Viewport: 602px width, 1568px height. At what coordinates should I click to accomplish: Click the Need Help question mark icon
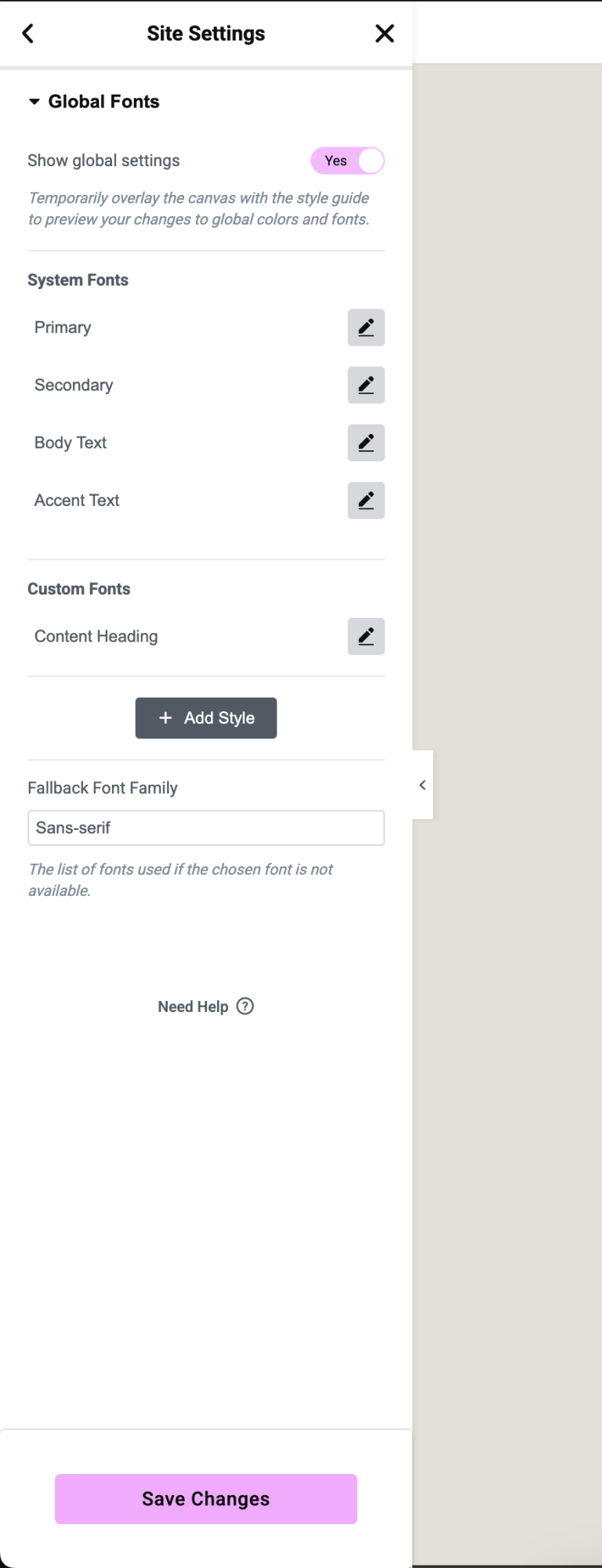pos(245,1006)
